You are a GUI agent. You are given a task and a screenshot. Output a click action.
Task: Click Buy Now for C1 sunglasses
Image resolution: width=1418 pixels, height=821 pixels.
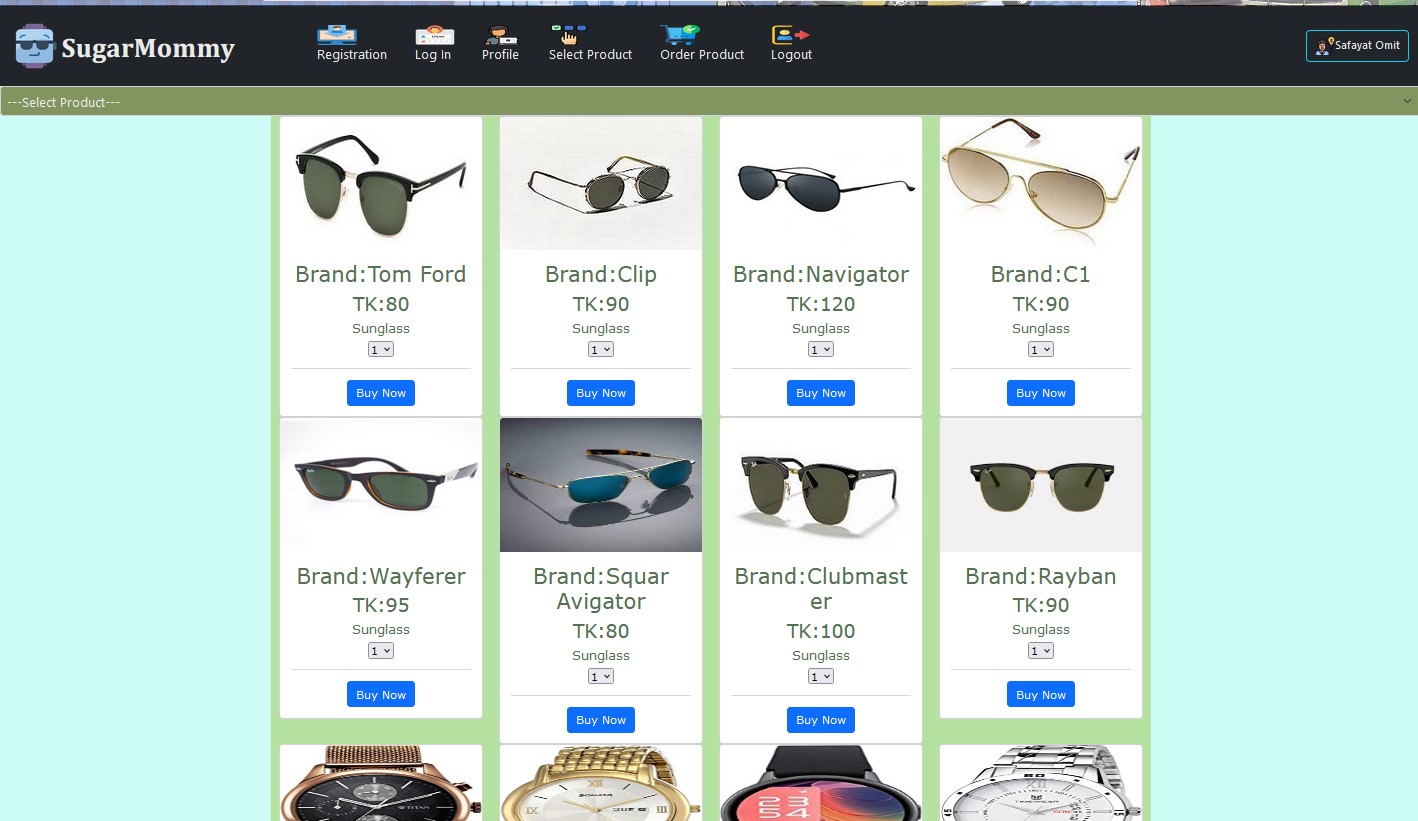tap(1041, 393)
